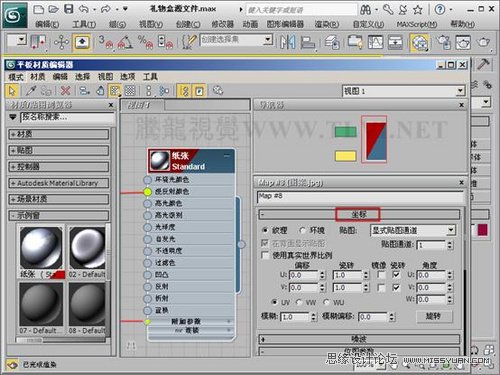
Task: Open the 视图 1 dropdown
Action: pyautogui.click(x=403, y=91)
